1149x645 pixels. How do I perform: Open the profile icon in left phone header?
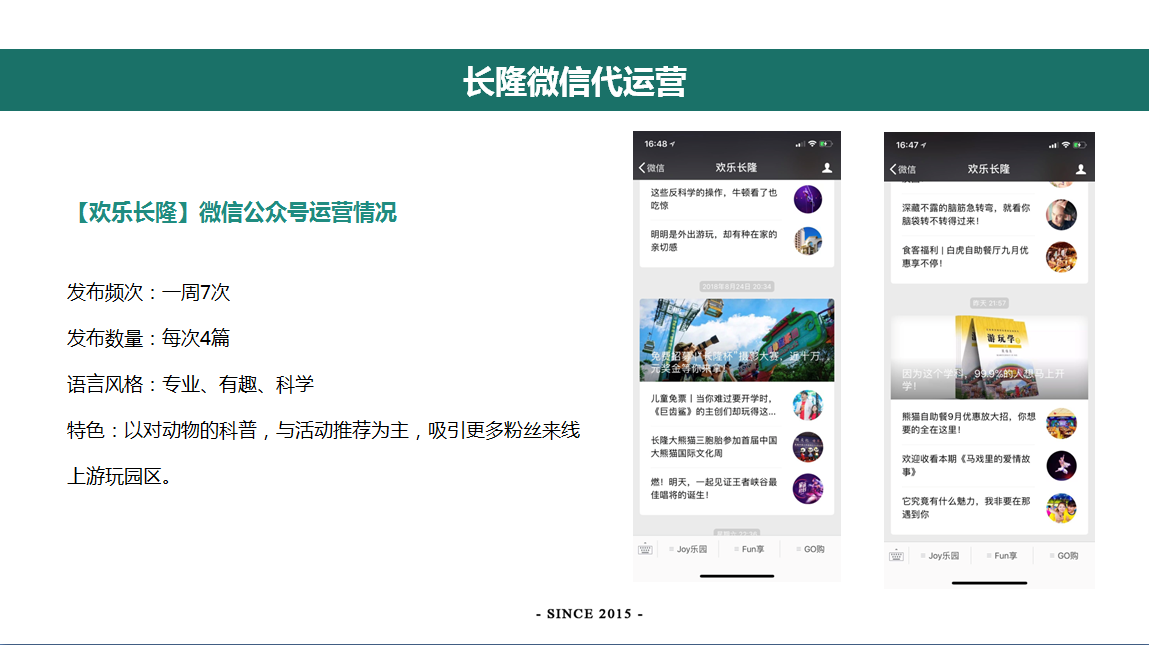coord(827,168)
